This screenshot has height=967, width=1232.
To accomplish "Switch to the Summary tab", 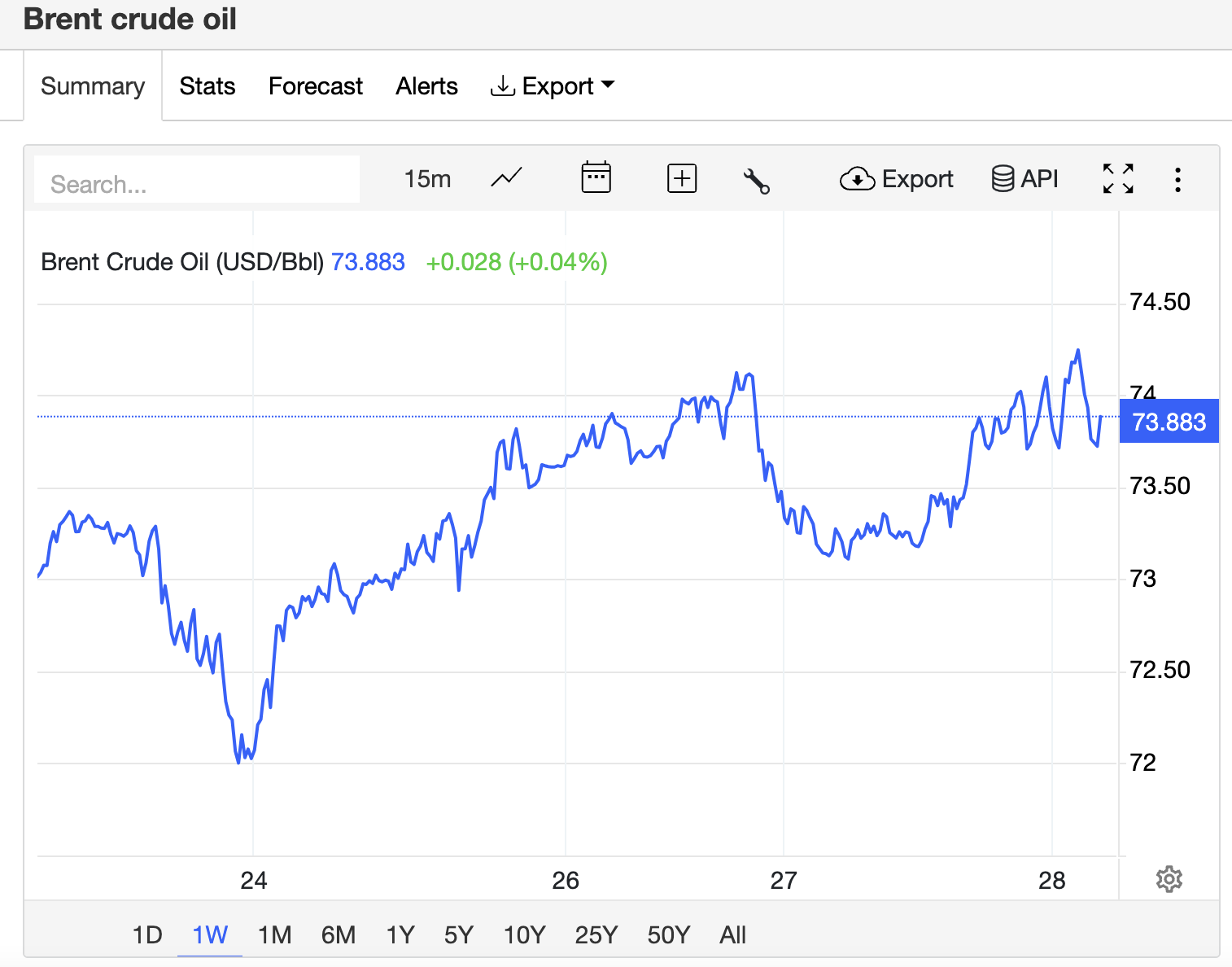I will 93,86.
